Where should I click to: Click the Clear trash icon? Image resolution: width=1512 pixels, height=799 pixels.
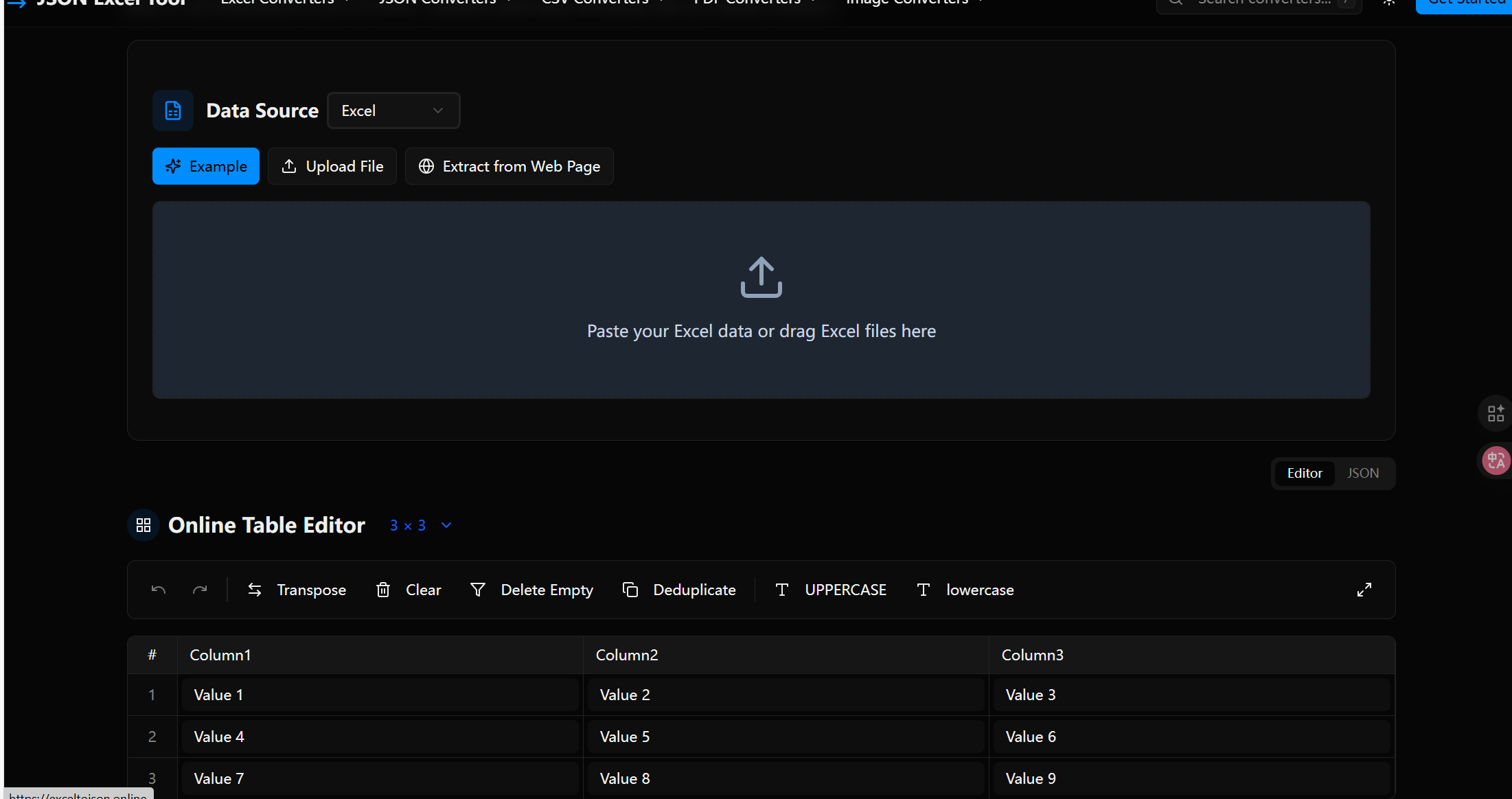tap(383, 590)
